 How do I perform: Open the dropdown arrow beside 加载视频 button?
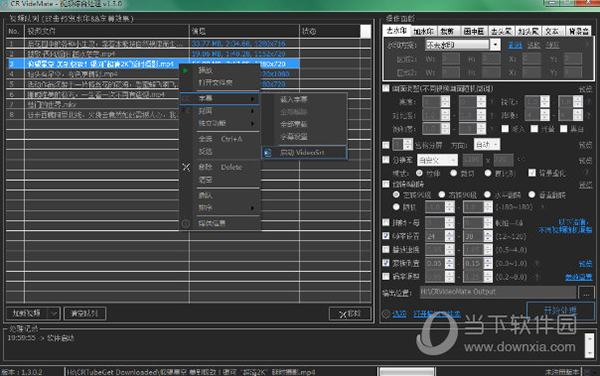[54, 313]
